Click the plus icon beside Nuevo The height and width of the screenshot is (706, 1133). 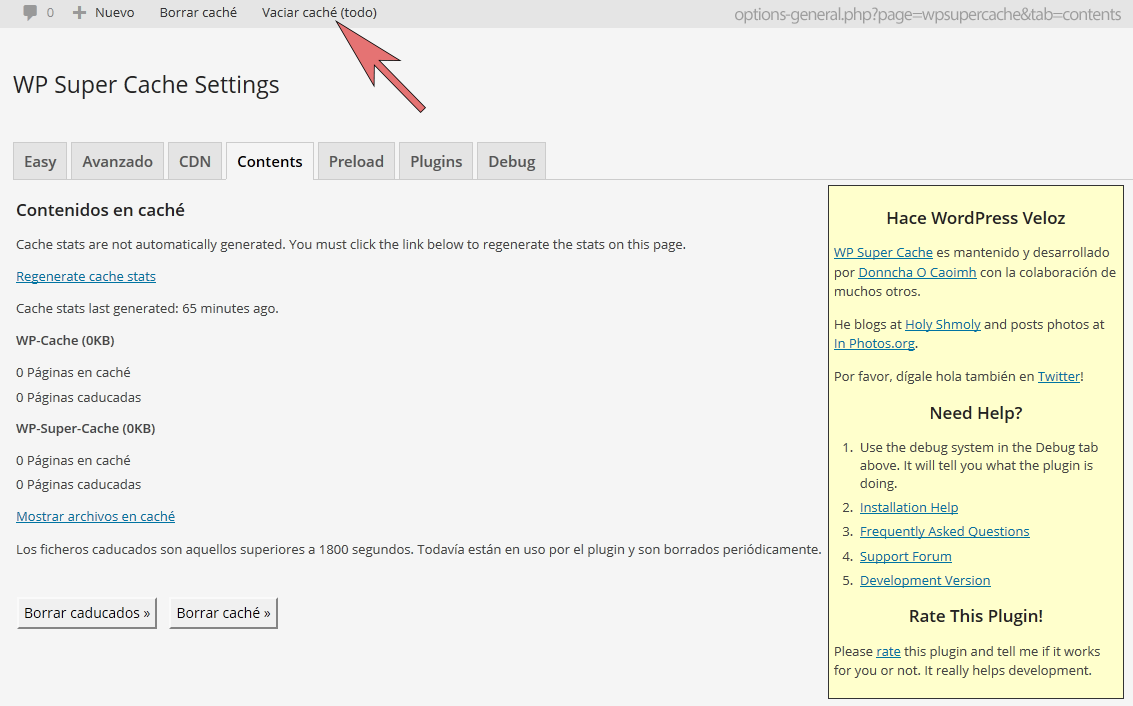(x=79, y=12)
